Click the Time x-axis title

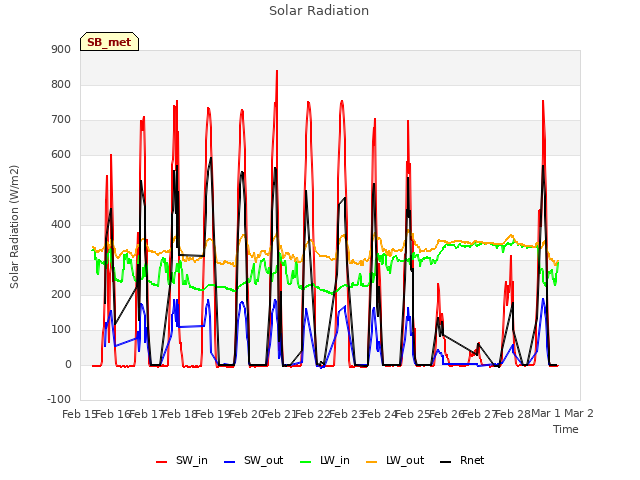[566, 429]
